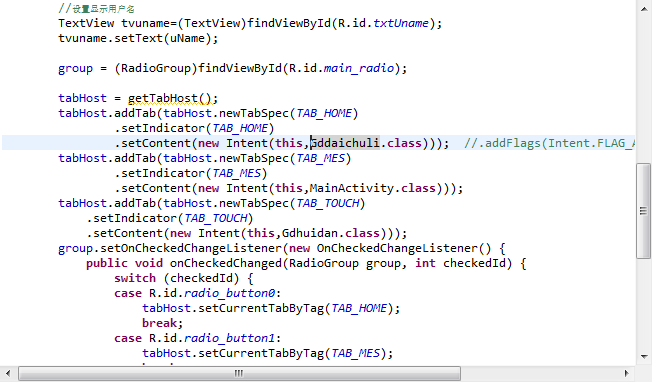Viewport: 652px width, 382px height.
Task: Click the vertical scrollbar thumb
Action: pyautogui.click(x=643, y=211)
